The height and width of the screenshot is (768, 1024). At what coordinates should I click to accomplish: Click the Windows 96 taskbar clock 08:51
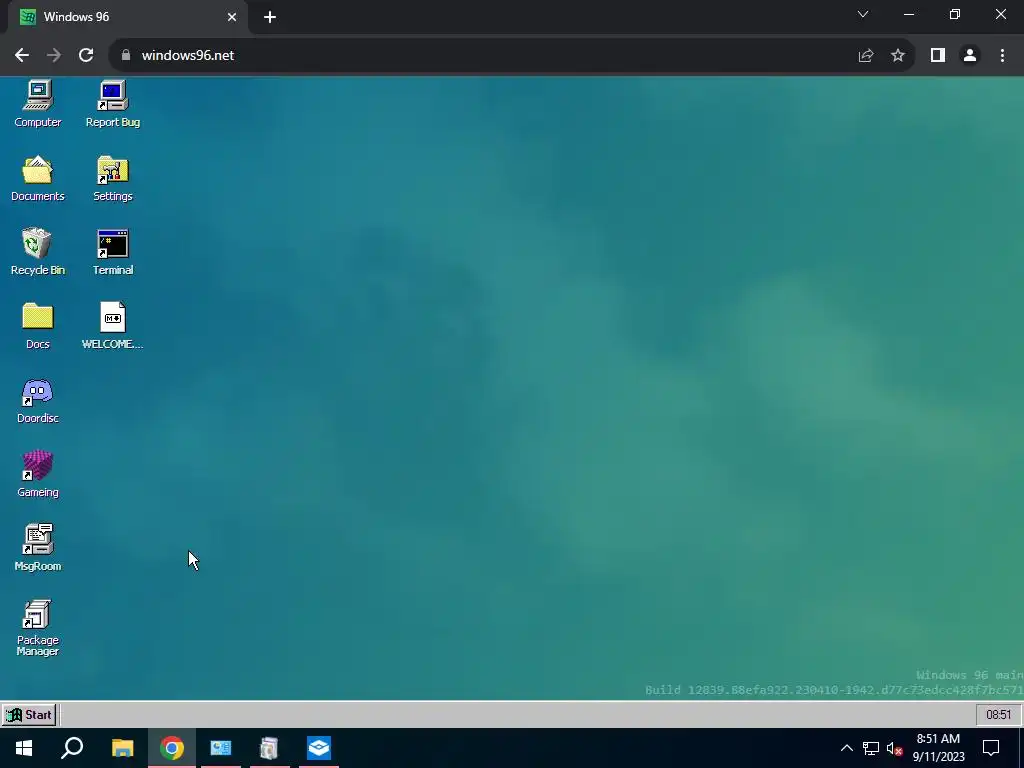tap(998, 714)
